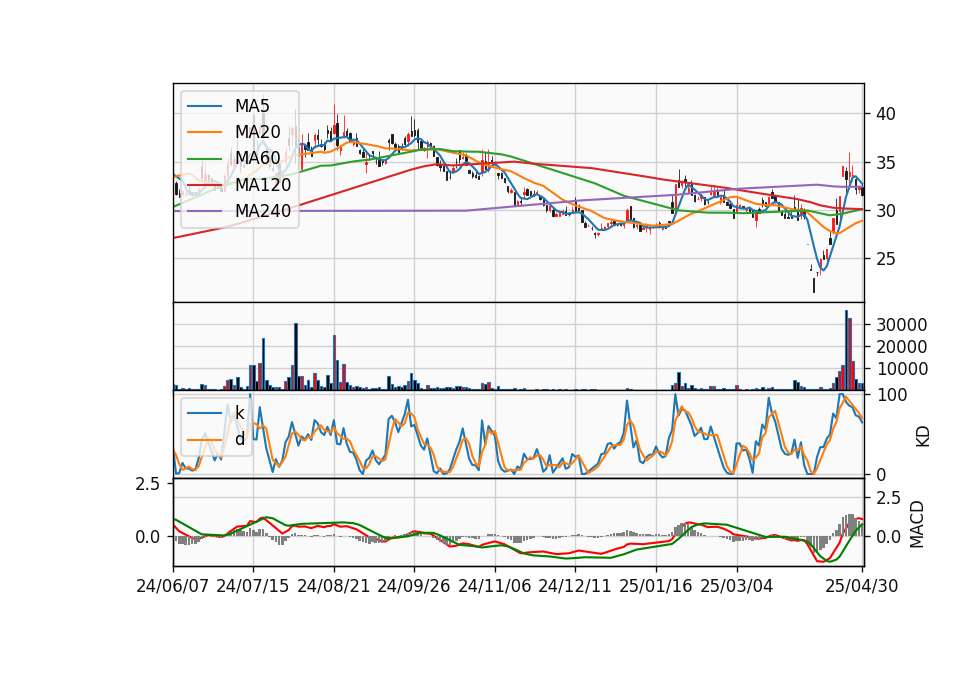Image resolution: width=960 pixels, height=690 pixels.
Task: Click the MA240 legend label
Action: click(x=263, y=211)
